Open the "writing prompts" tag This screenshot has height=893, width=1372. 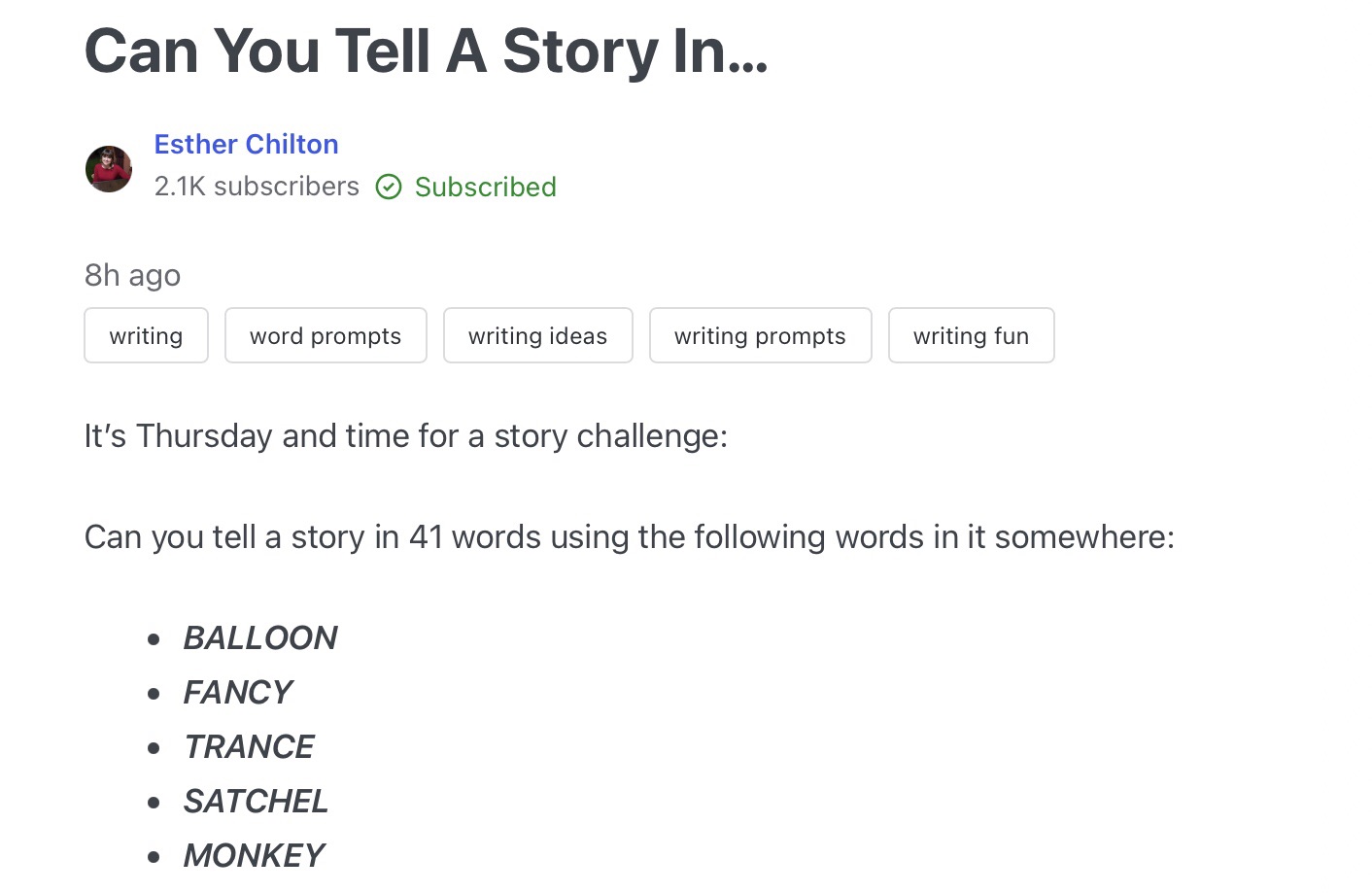click(x=760, y=335)
